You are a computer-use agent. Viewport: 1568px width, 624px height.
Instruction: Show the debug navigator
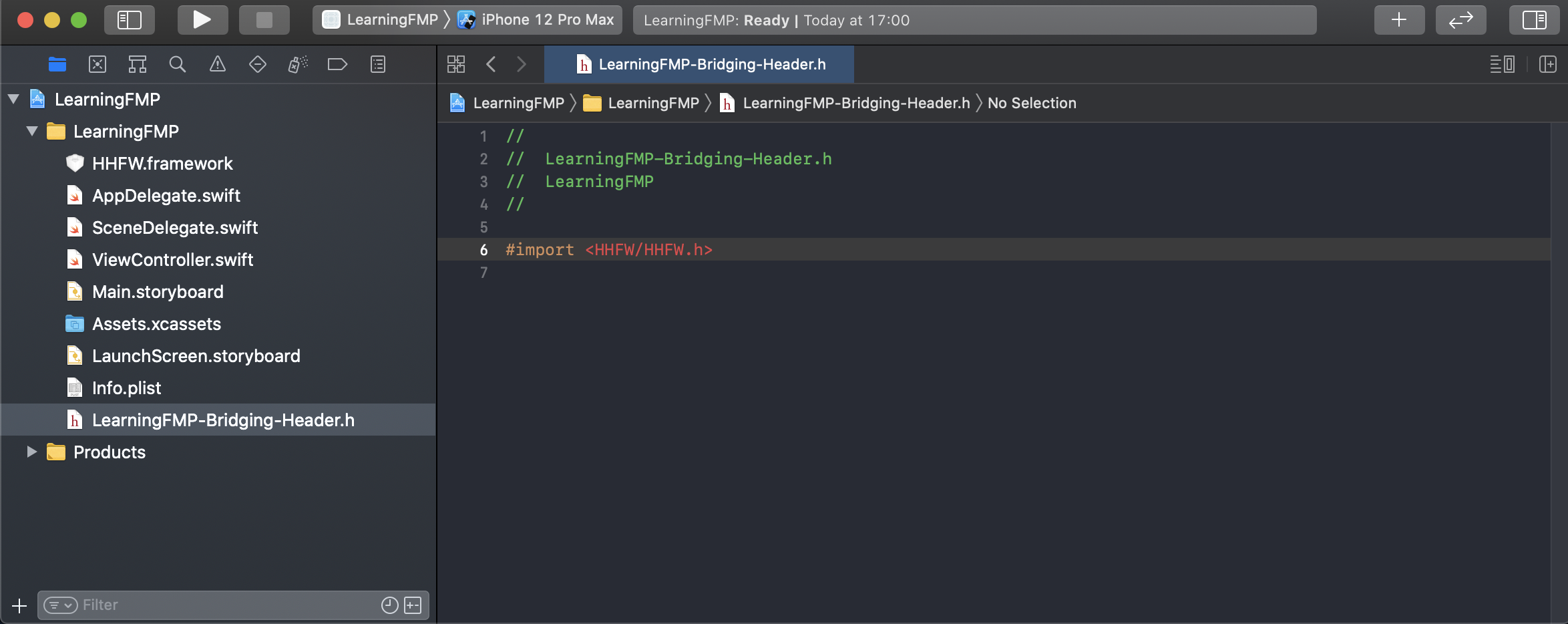click(298, 64)
